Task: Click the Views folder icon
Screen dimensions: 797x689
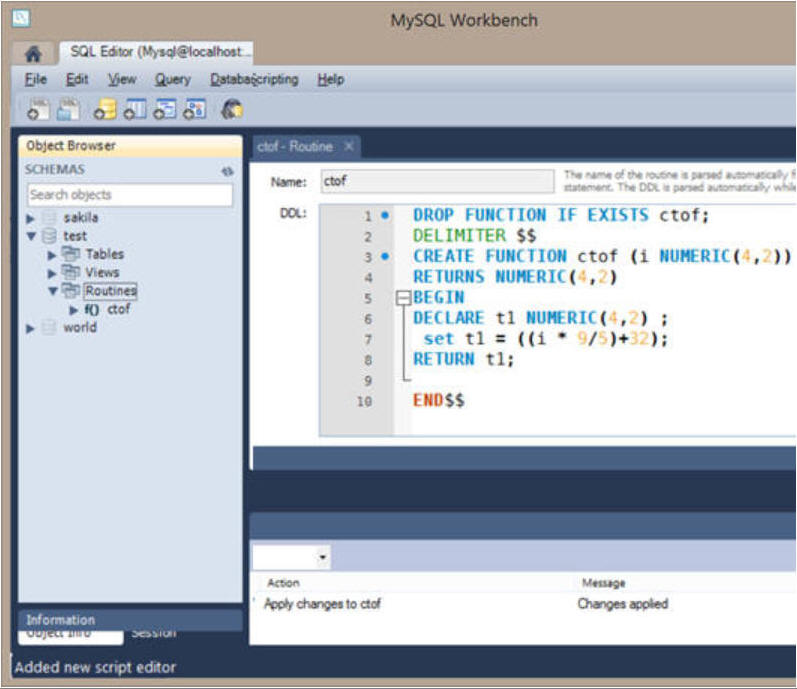Action: (71, 272)
